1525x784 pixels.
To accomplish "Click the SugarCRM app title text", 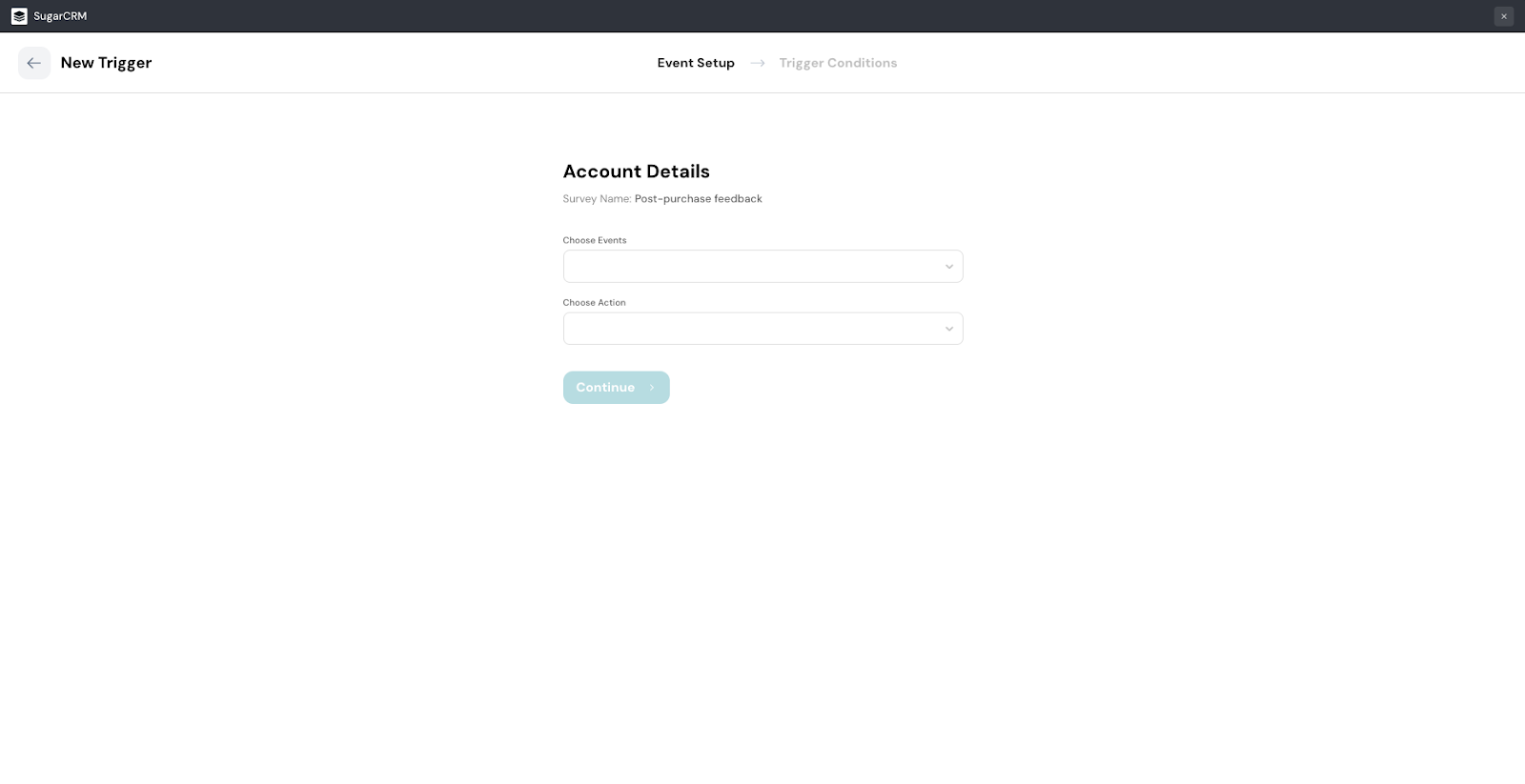I will [x=60, y=16].
